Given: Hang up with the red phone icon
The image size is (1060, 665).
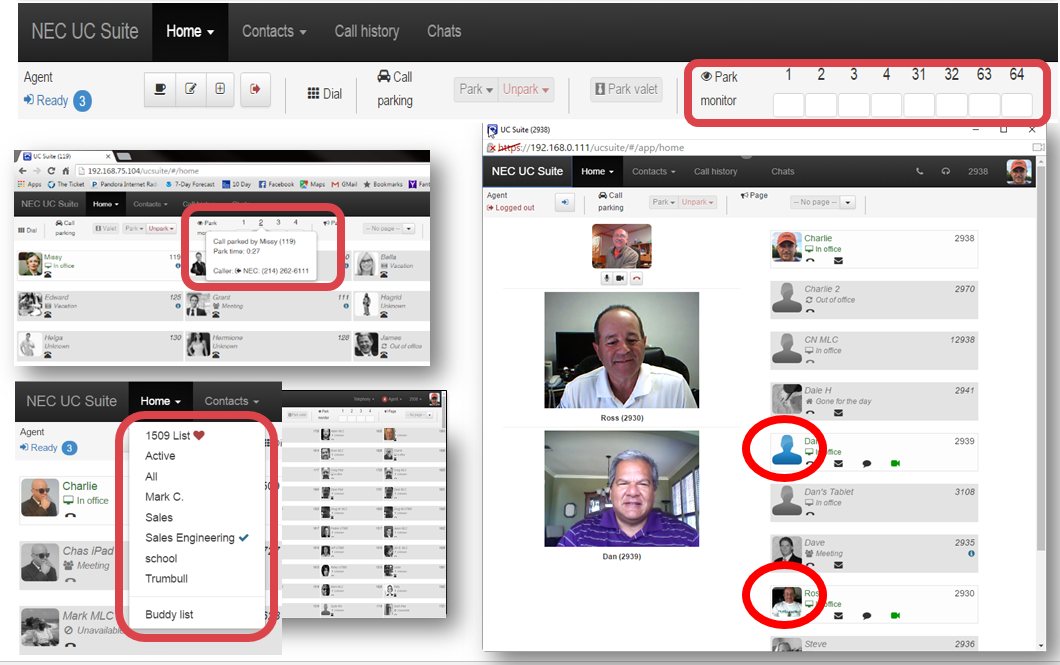Looking at the screenshot, I should point(636,278).
